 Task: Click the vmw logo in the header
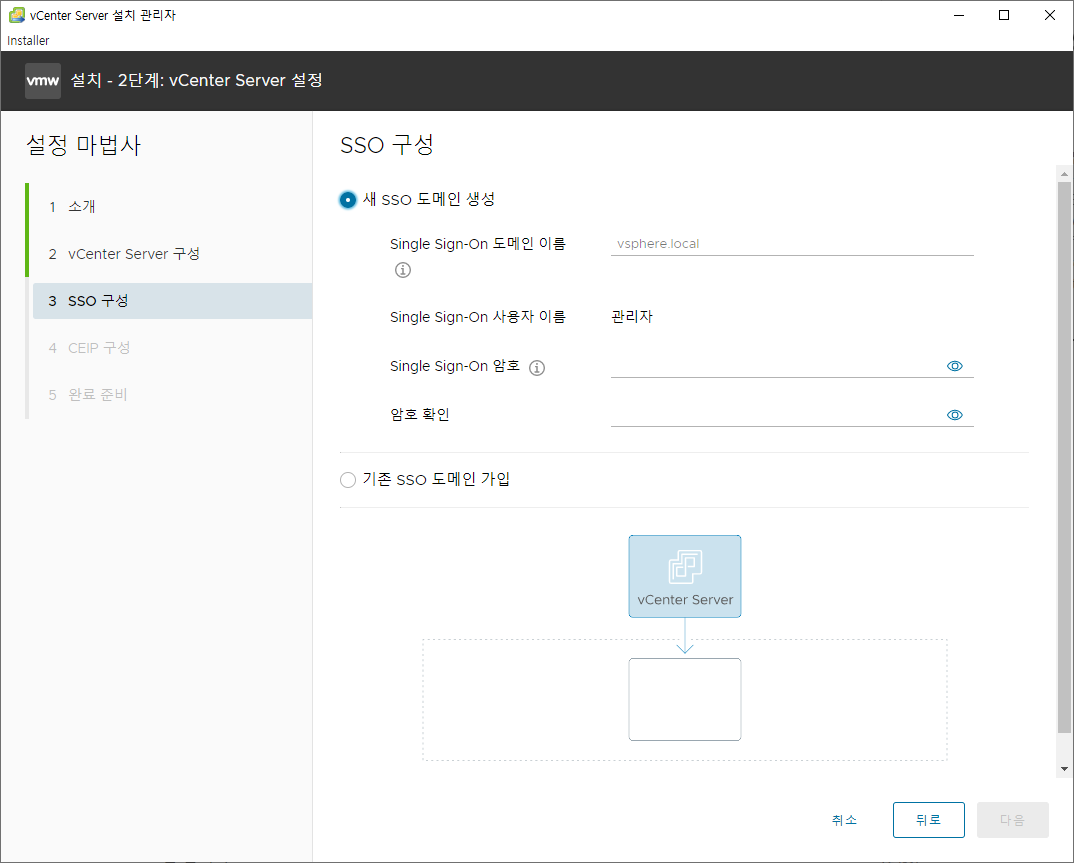42,81
